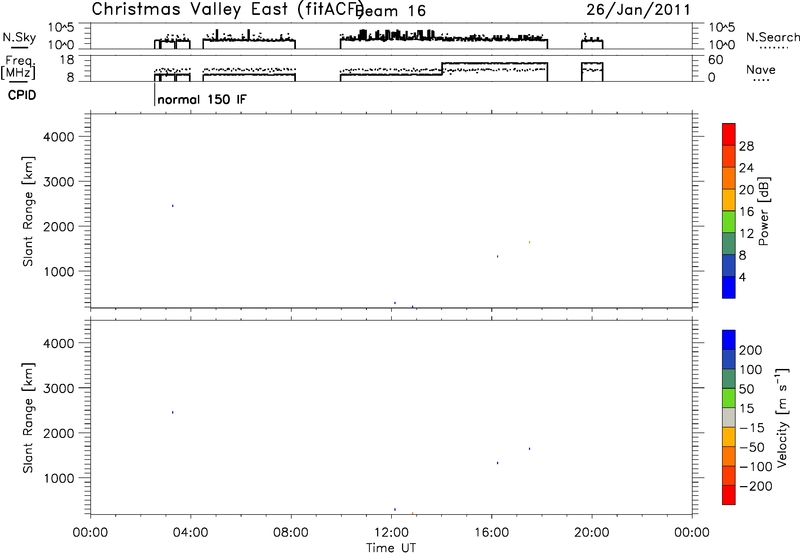Viewport: 800px width, 554px height.
Task: Click the "Power [dB]" colorbar title
Action: tap(763, 211)
